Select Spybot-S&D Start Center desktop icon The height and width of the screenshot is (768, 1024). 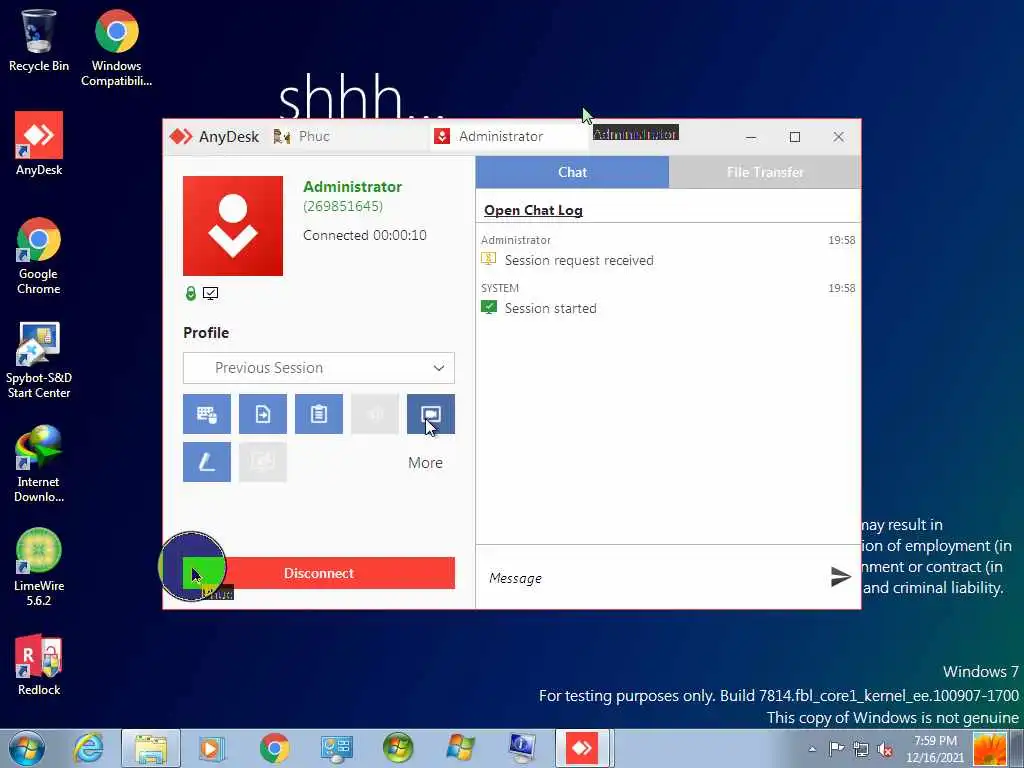point(39,360)
